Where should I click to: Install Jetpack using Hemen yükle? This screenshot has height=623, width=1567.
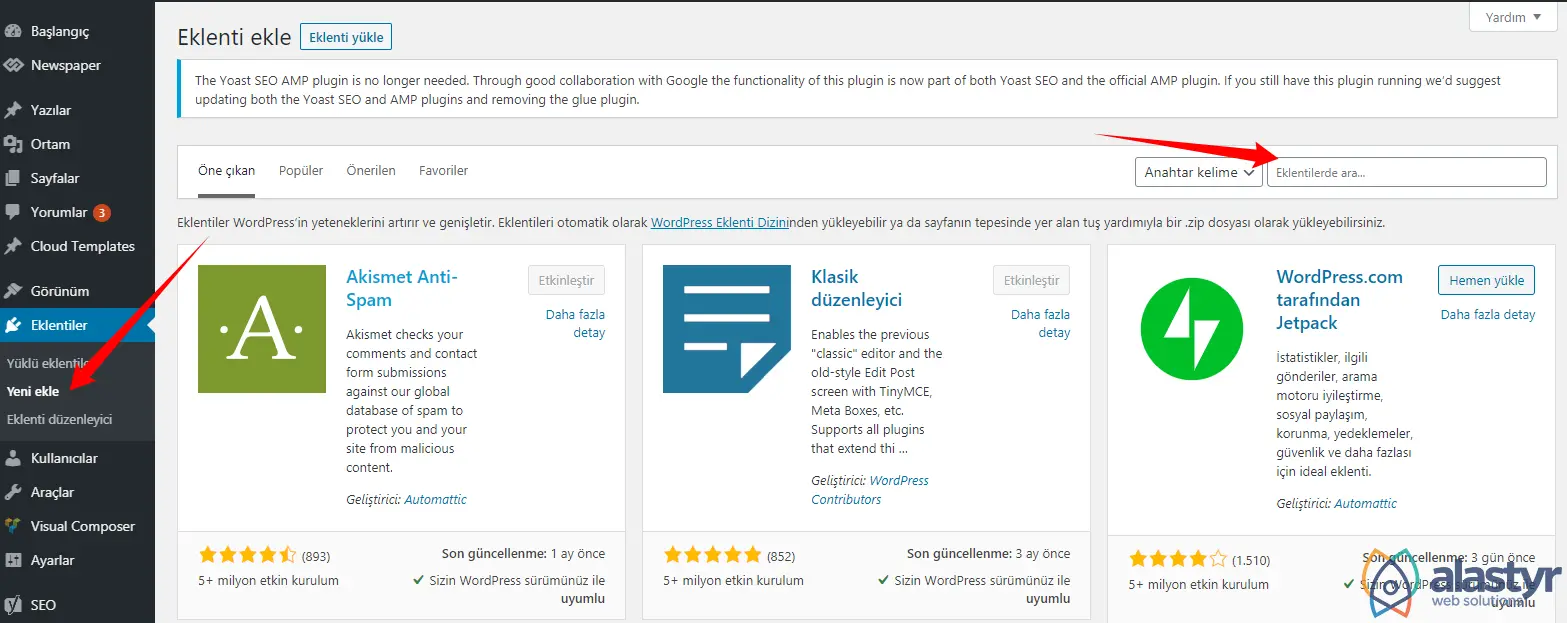point(1486,280)
